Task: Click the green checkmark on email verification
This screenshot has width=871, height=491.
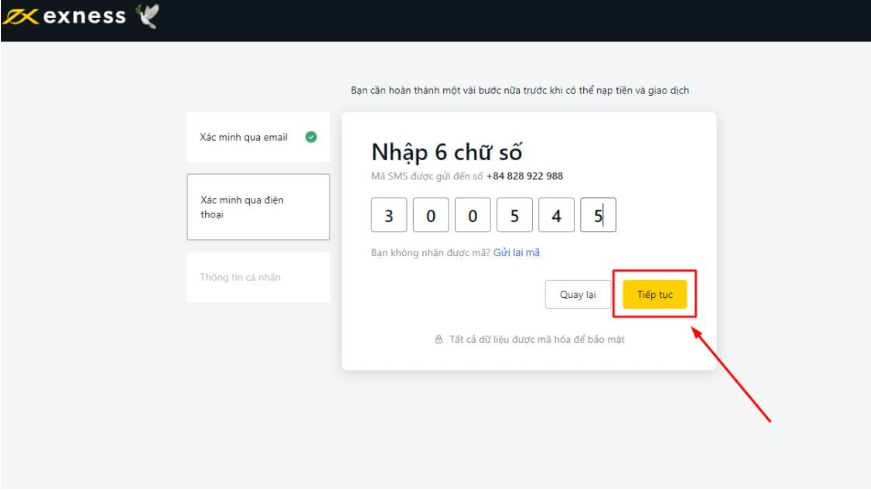Action: 311,137
